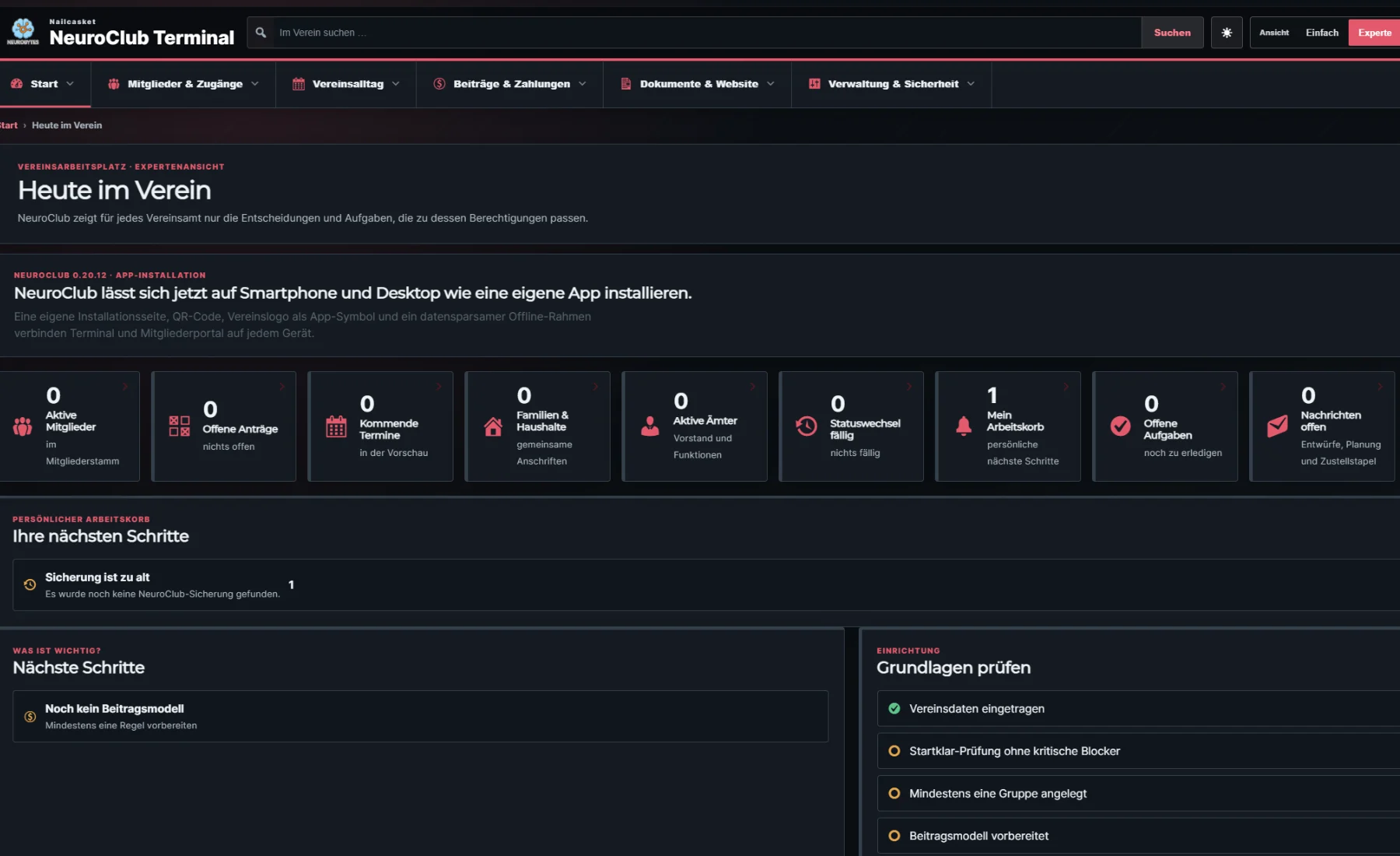Click the NeuroClub Terminal title
Viewport: 1400px width, 856px height.
pos(142,37)
